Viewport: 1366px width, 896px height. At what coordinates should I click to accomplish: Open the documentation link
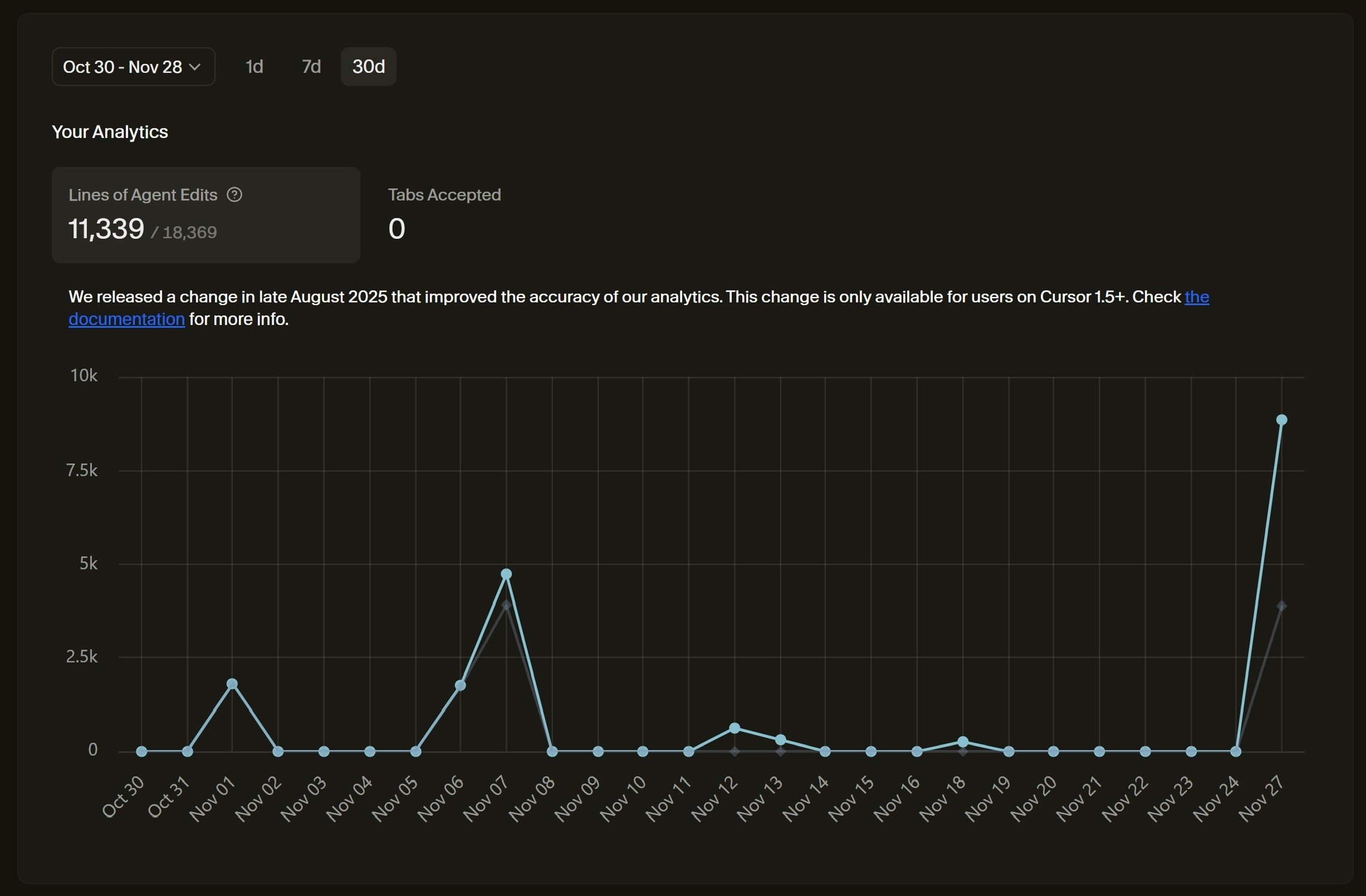(126, 320)
